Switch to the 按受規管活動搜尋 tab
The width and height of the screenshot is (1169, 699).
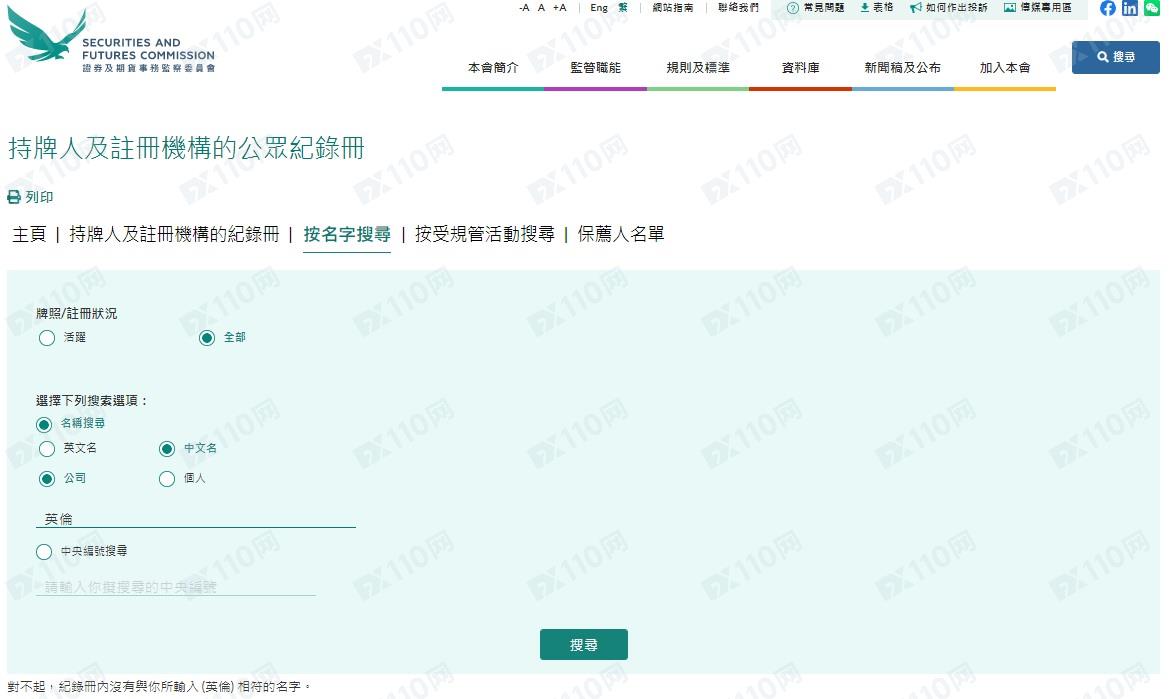coord(484,235)
